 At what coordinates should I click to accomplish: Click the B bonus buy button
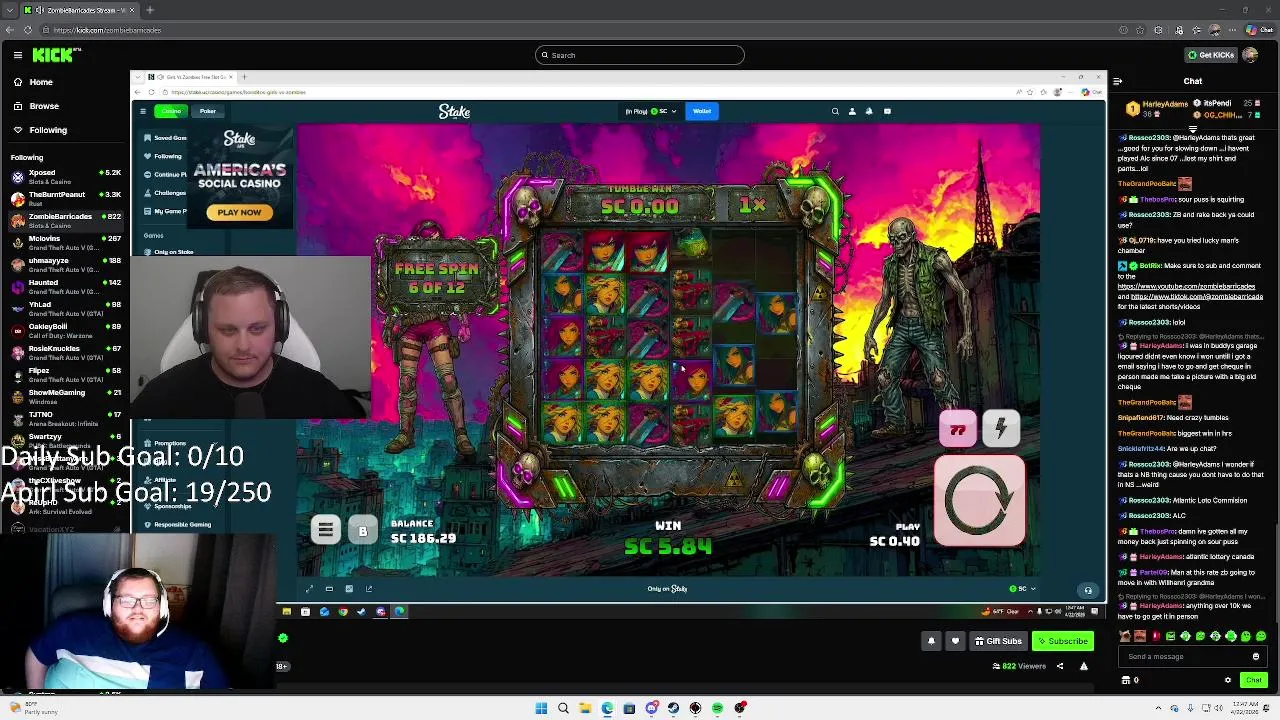tap(363, 531)
